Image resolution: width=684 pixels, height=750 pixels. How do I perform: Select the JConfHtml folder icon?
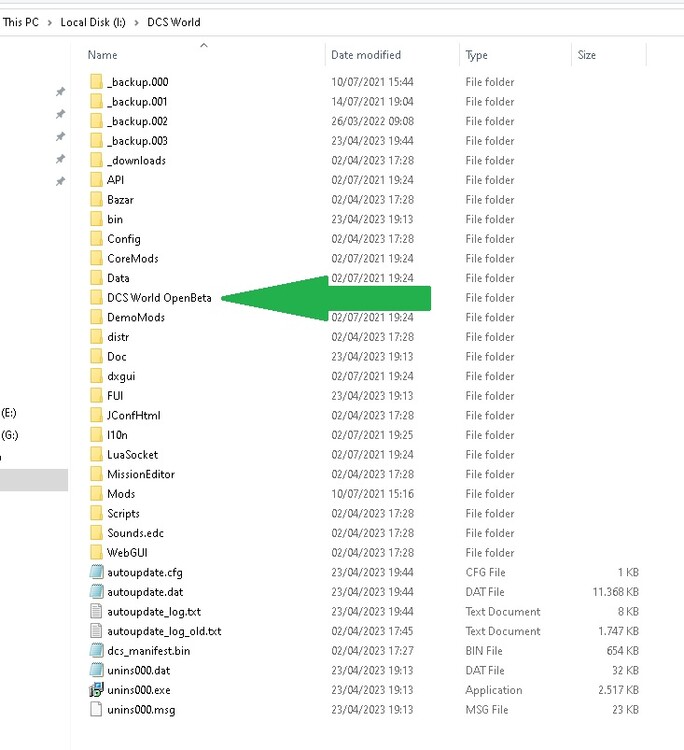(x=96, y=415)
